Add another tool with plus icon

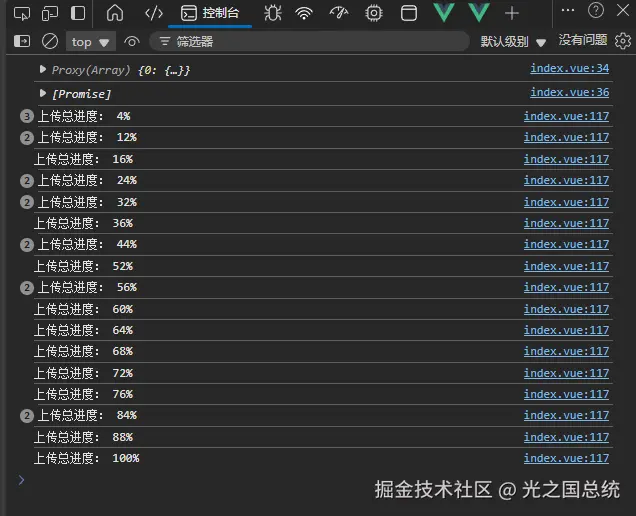click(x=512, y=13)
